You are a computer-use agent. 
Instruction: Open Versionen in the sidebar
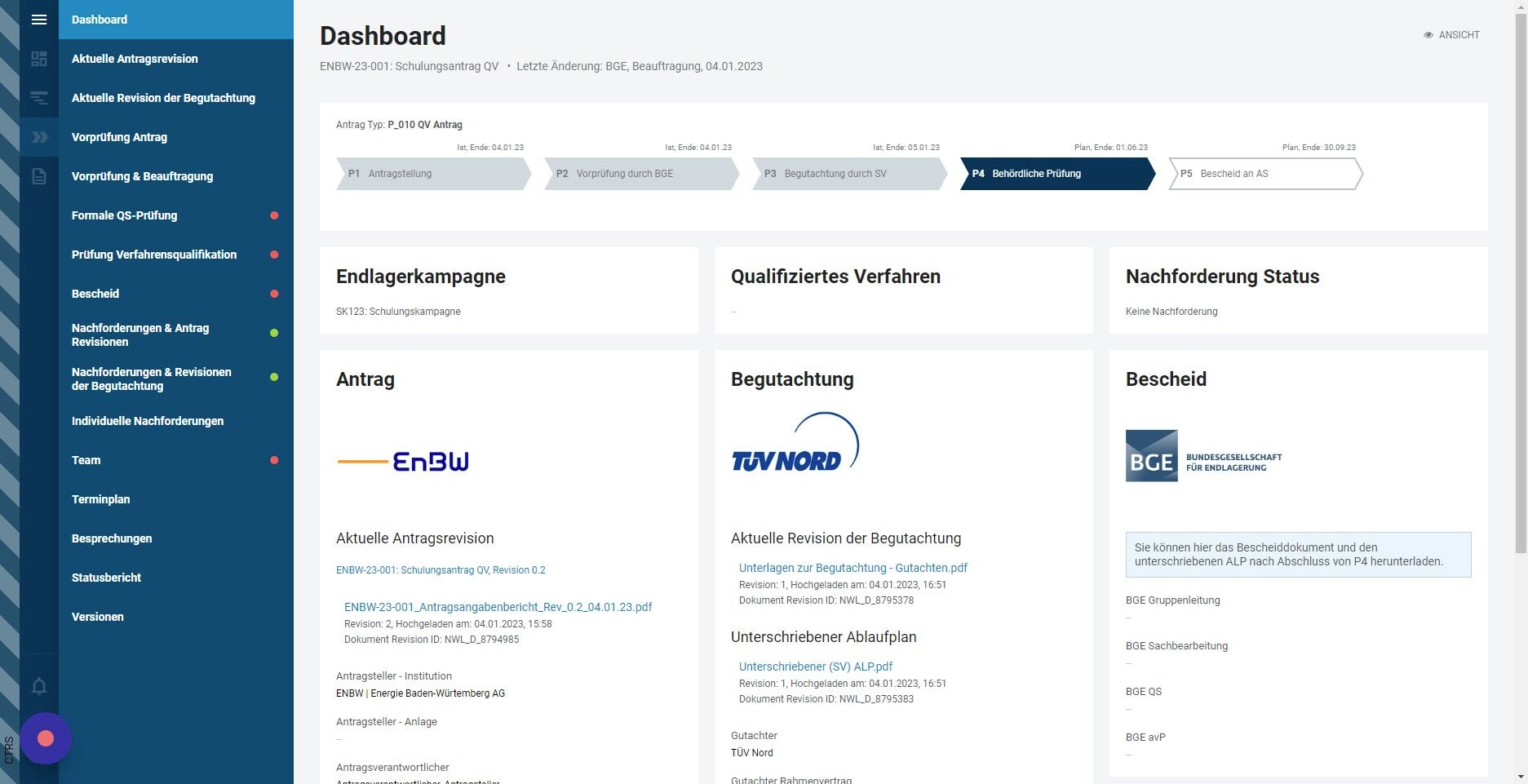(176, 617)
